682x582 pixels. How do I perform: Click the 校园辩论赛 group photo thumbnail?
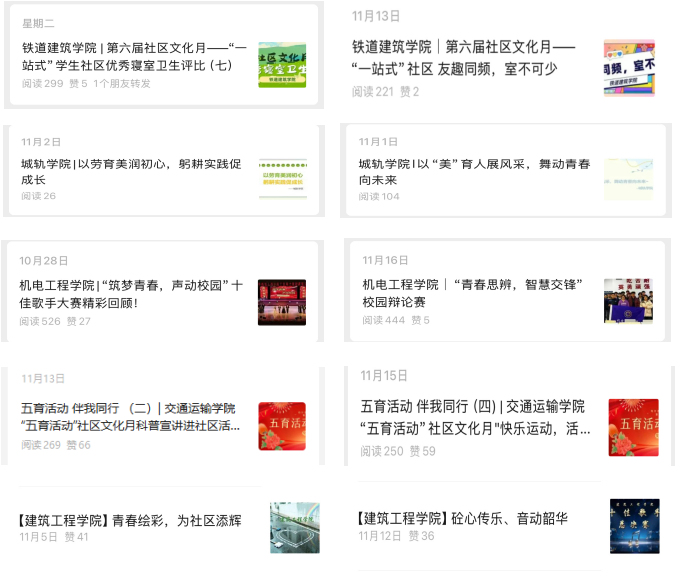tap(628, 301)
